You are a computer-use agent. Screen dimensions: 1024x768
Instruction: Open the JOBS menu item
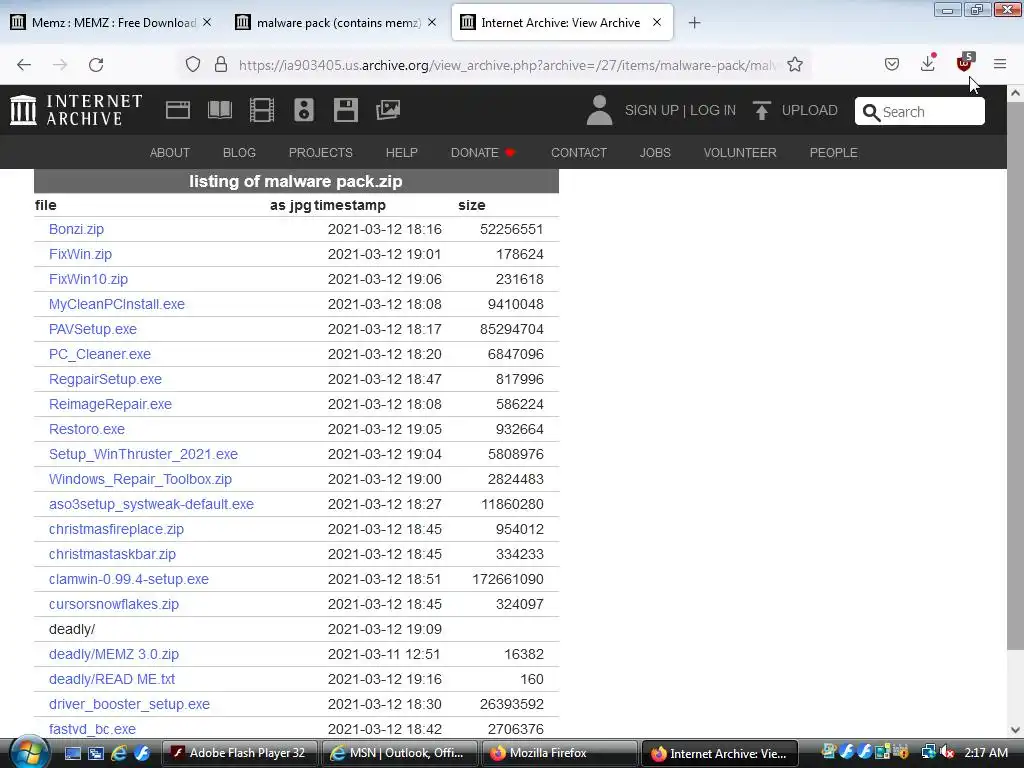point(655,152)
